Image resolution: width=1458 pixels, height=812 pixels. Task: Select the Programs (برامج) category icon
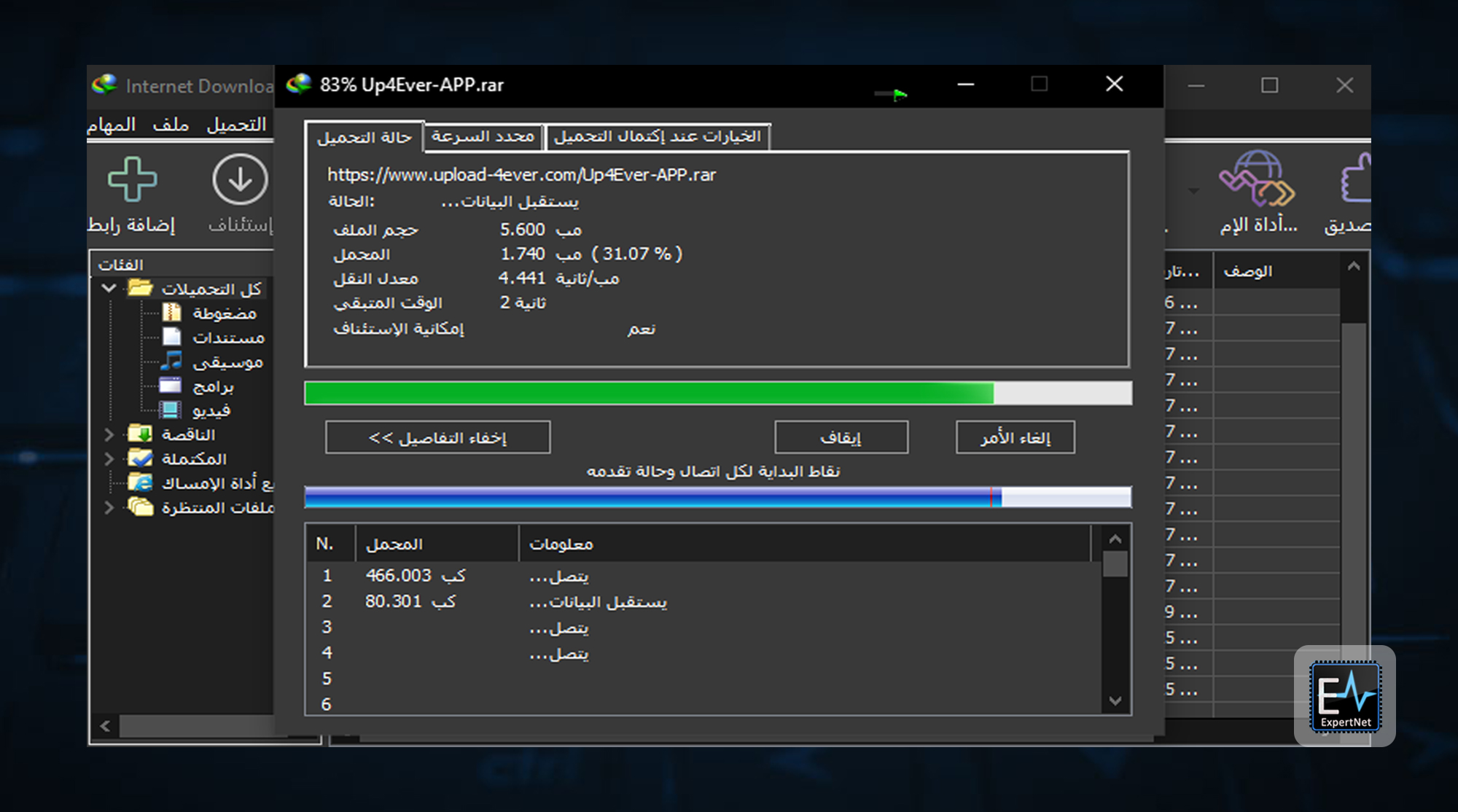point(171,386)
